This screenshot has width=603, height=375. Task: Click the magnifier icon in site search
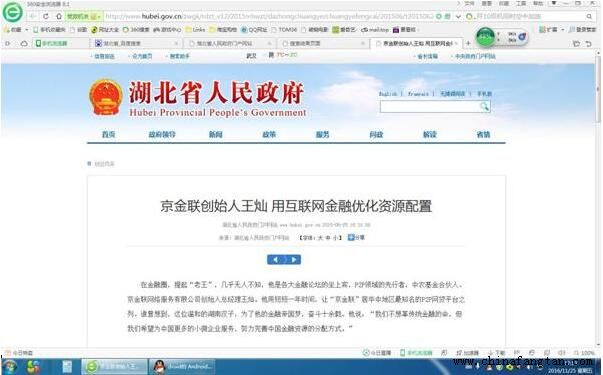(485, 107)
